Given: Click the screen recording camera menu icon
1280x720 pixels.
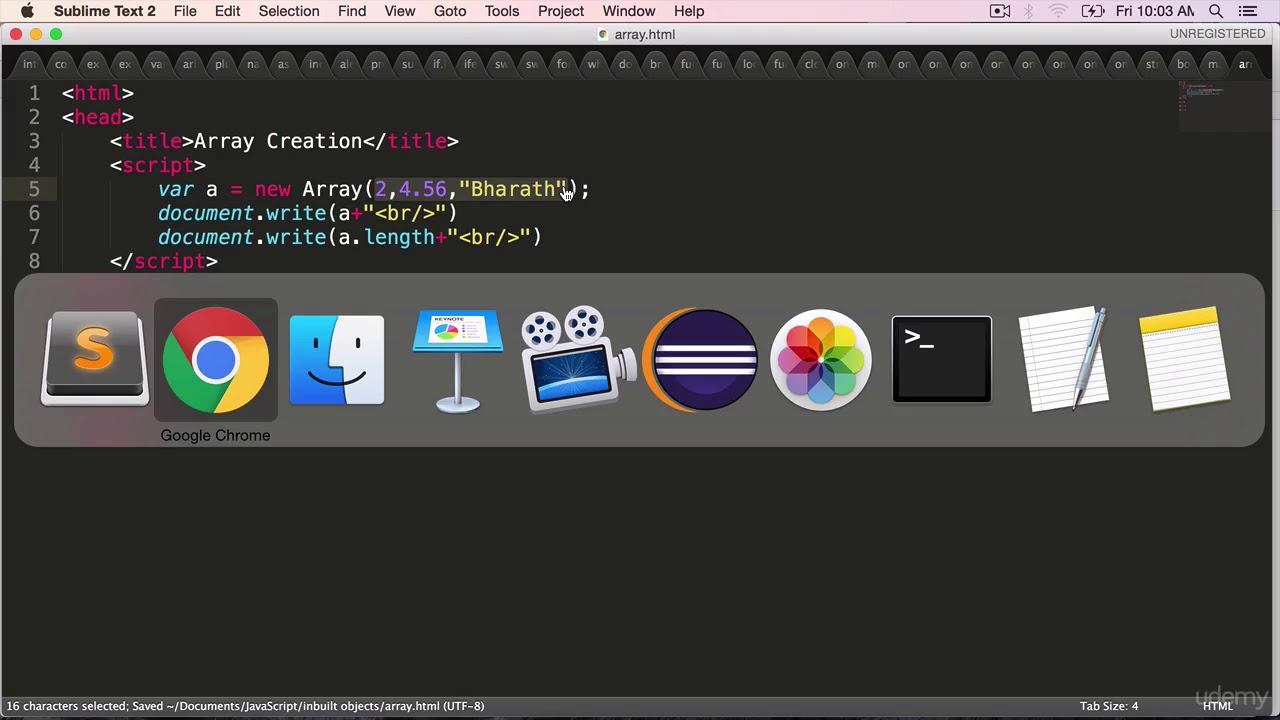Looking at the screenshot, I should pyautogui.click(x=999, y=11).
